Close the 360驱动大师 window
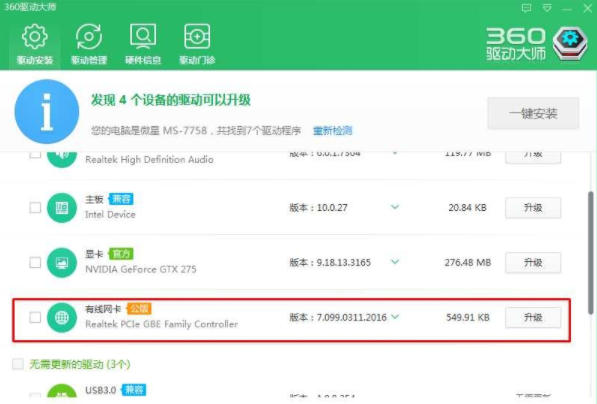Screen dimensions: 597x404 pos(587,8)
